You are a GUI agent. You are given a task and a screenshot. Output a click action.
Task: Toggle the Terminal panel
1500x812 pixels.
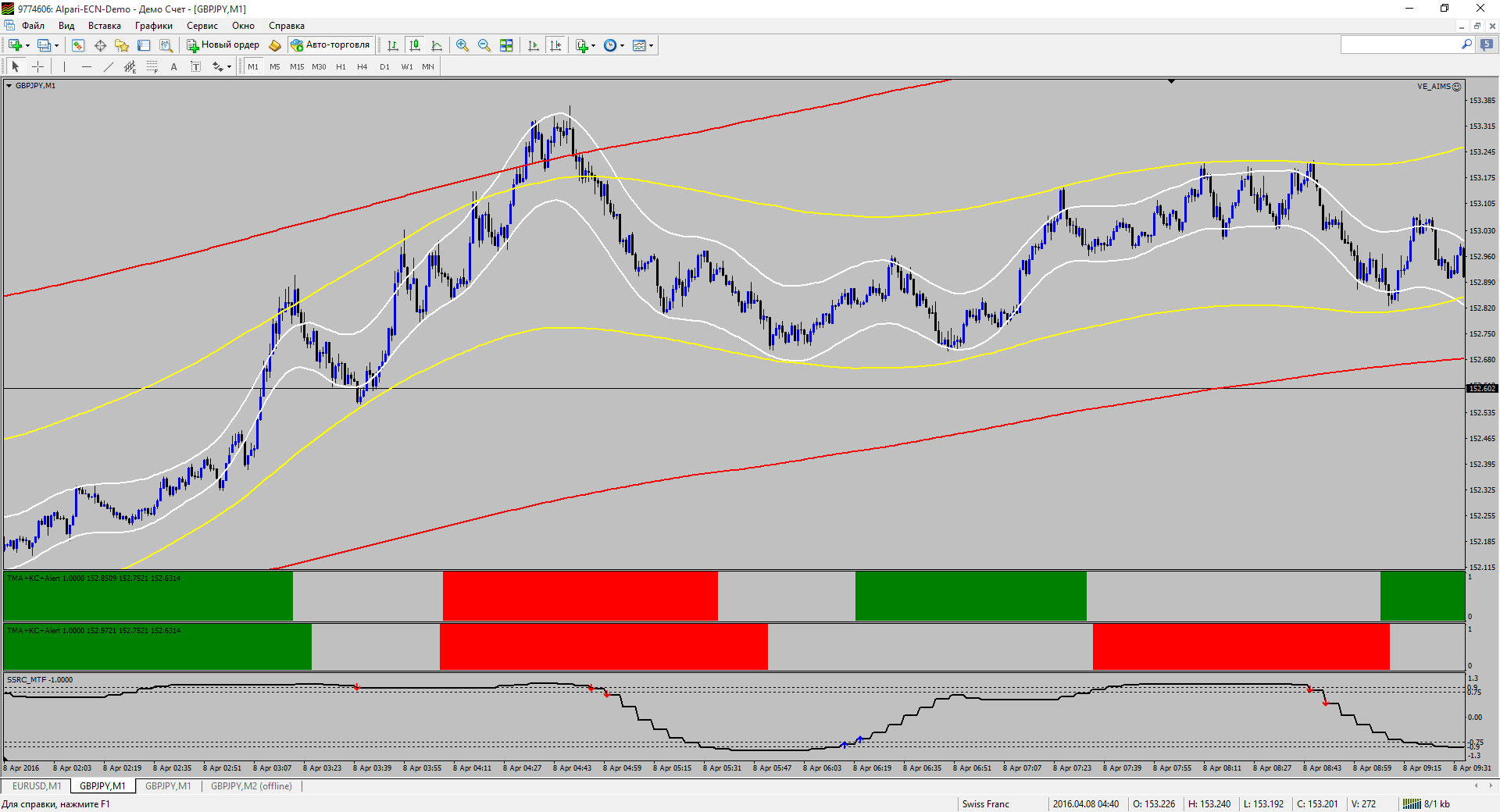pos(144,45)
